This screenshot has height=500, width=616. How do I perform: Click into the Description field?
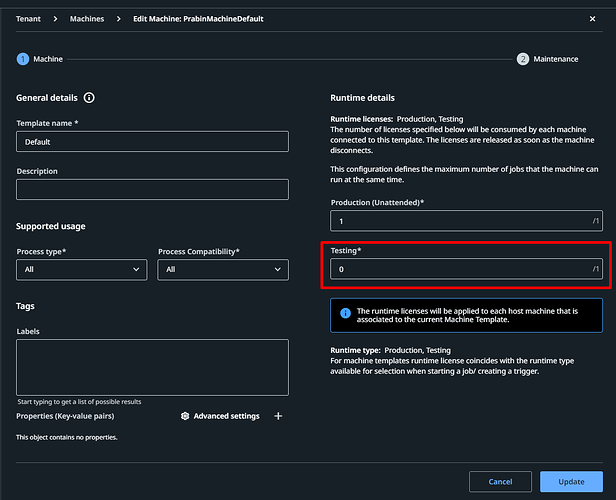152,189
